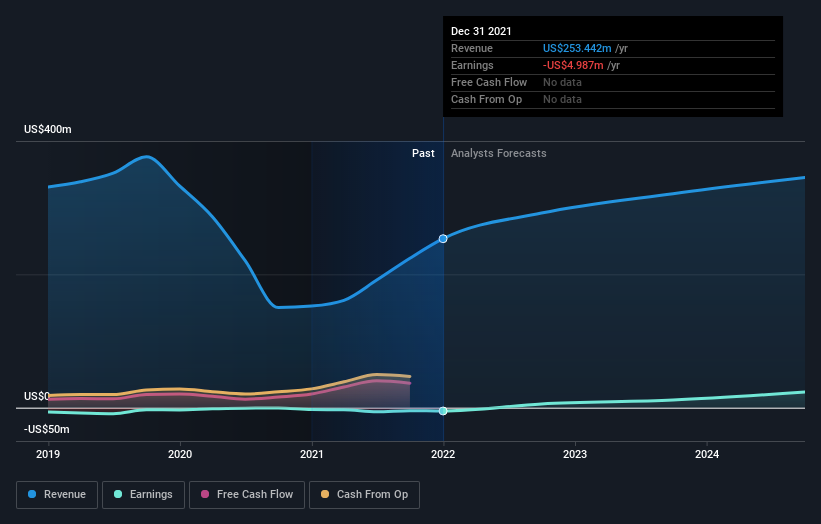Toggle the Revenue legend series
The width and height of the screenshot is (821, 524).
(57, 495)
